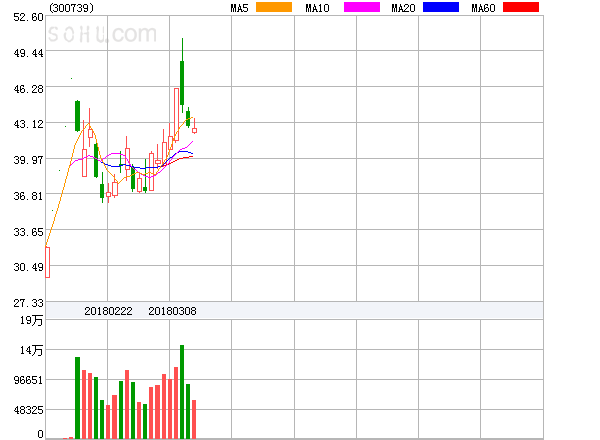
Task: Click the stock code (300739)
Action: click(72, 8)
